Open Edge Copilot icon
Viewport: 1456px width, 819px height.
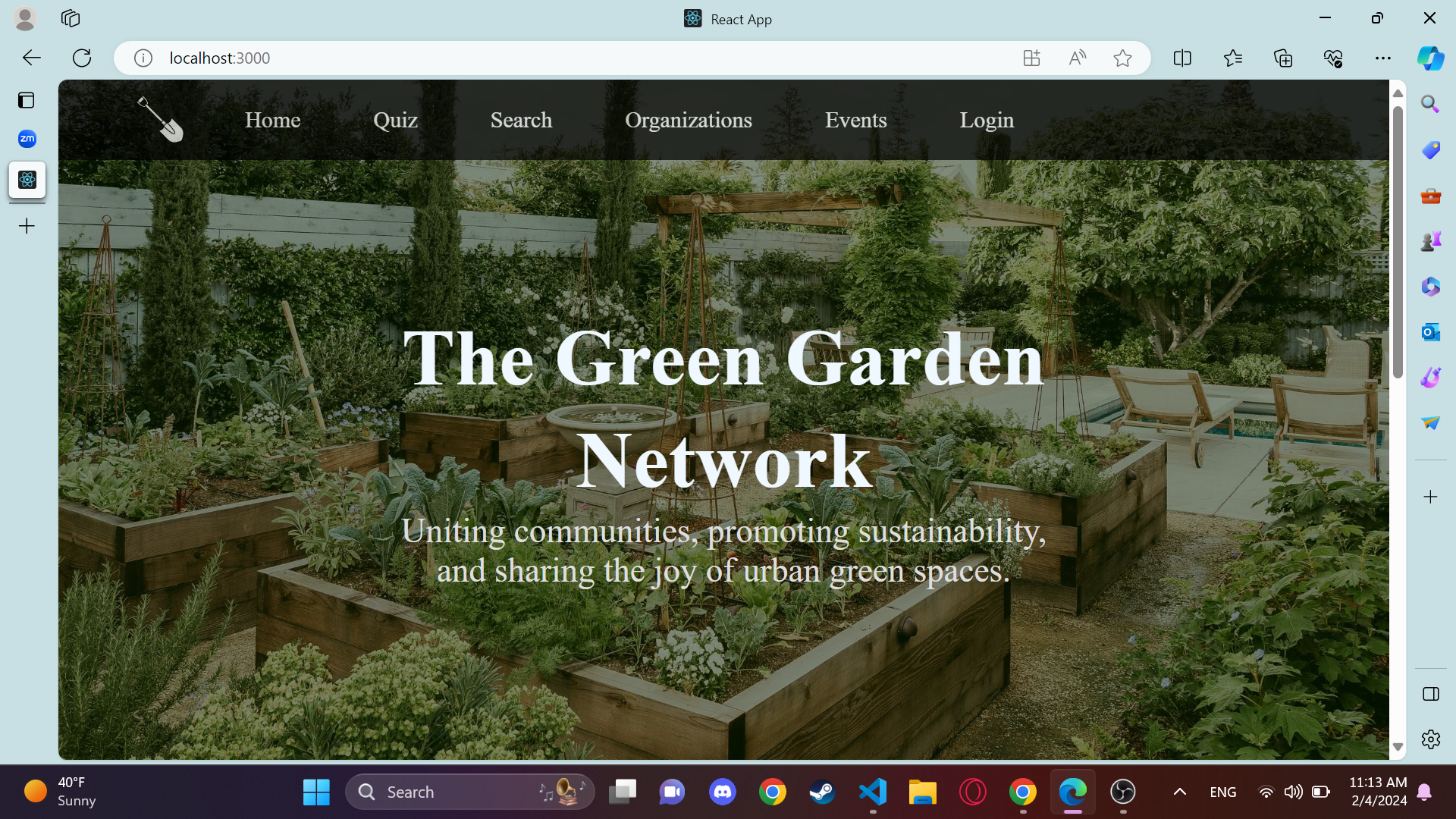[x=1430, y=58]
